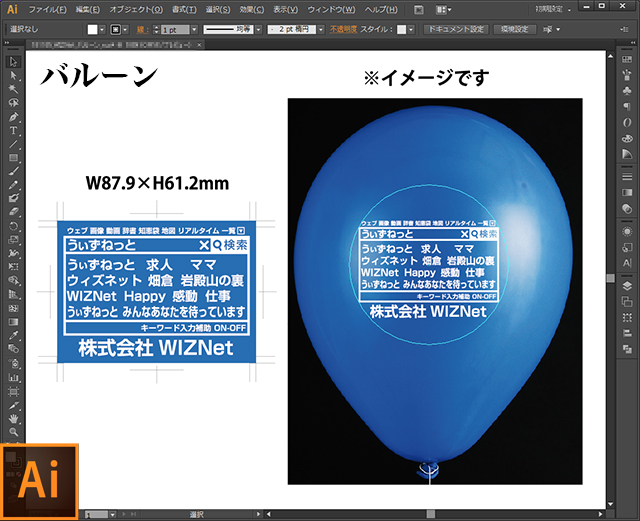Choose the Zoom magnifier tool
The height and width of the screenshot is (521, 640).
(x=13, y=432)
